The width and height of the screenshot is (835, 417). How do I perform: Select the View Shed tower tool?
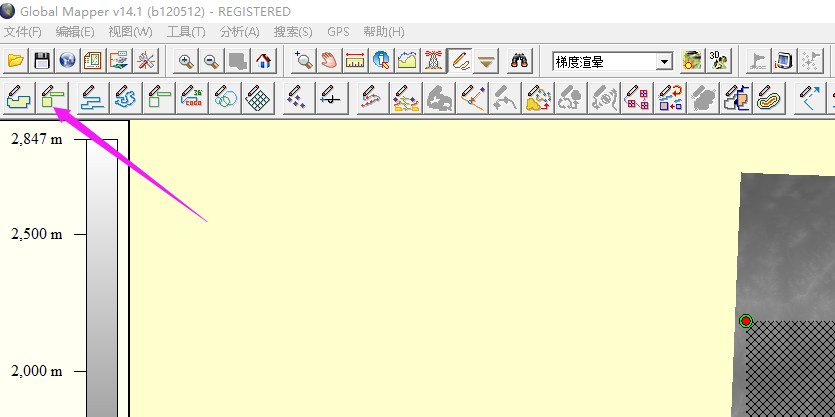point(433,61)
